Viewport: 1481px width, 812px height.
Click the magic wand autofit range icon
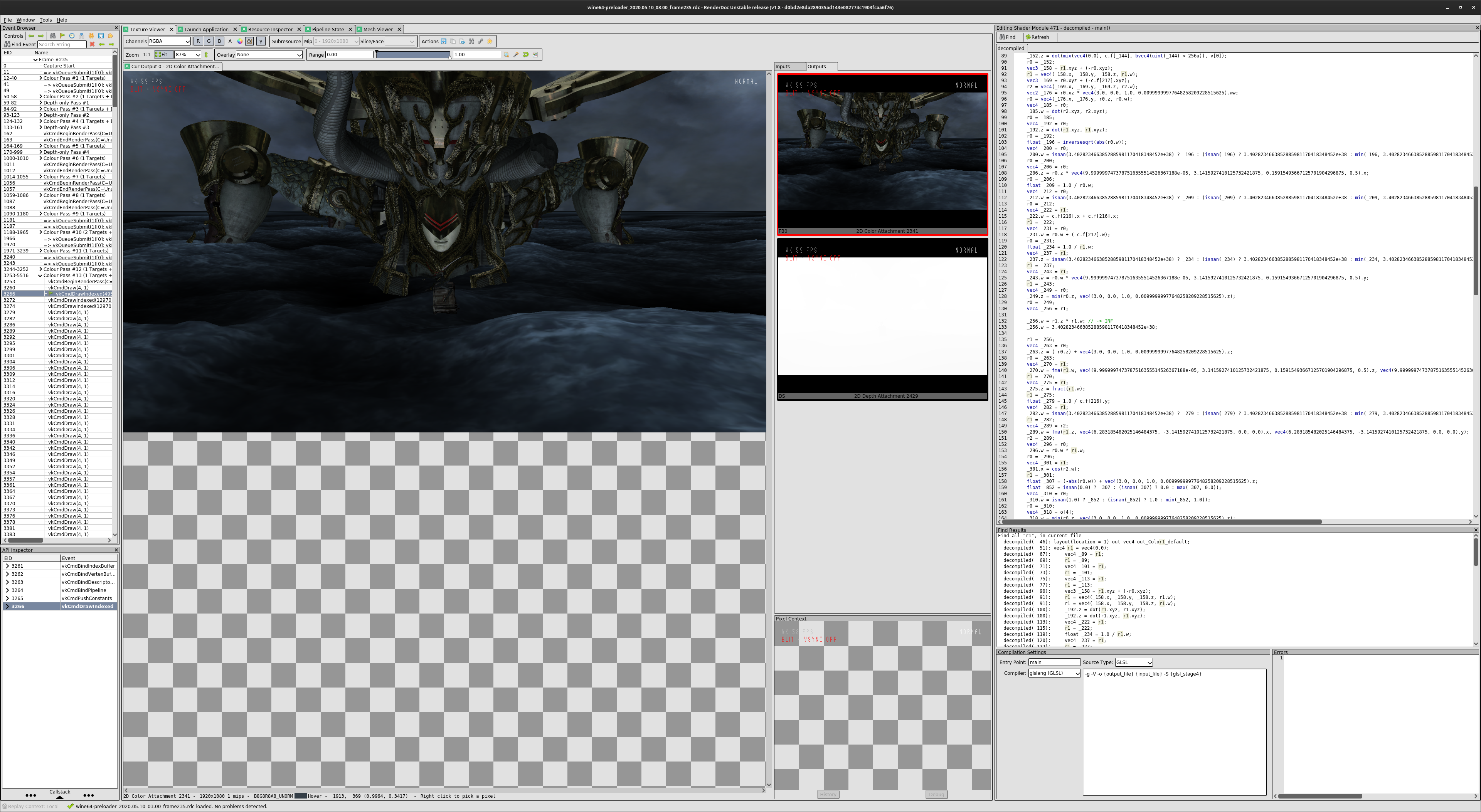point(516,55)
